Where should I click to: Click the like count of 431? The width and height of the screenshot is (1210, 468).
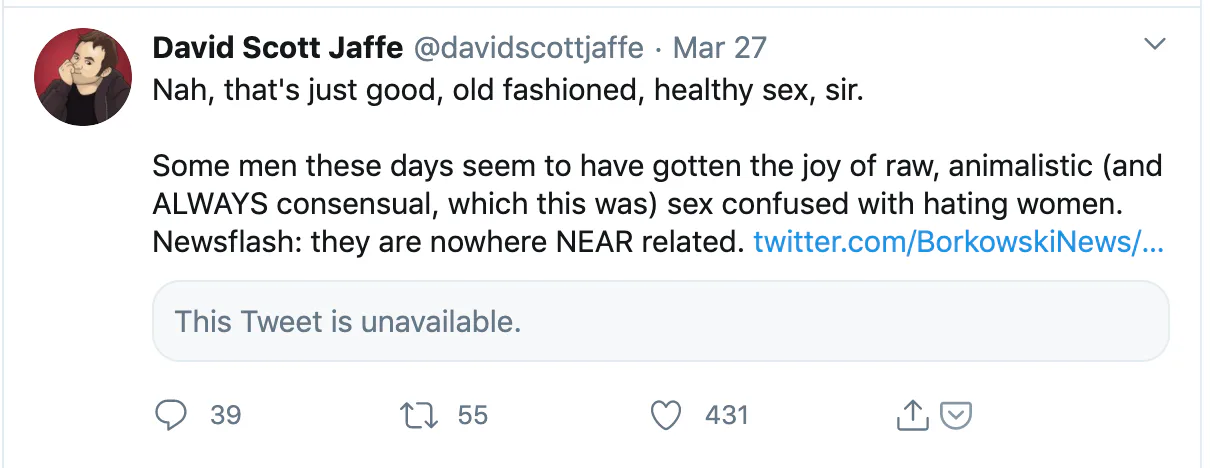click(x=727, y=415)
